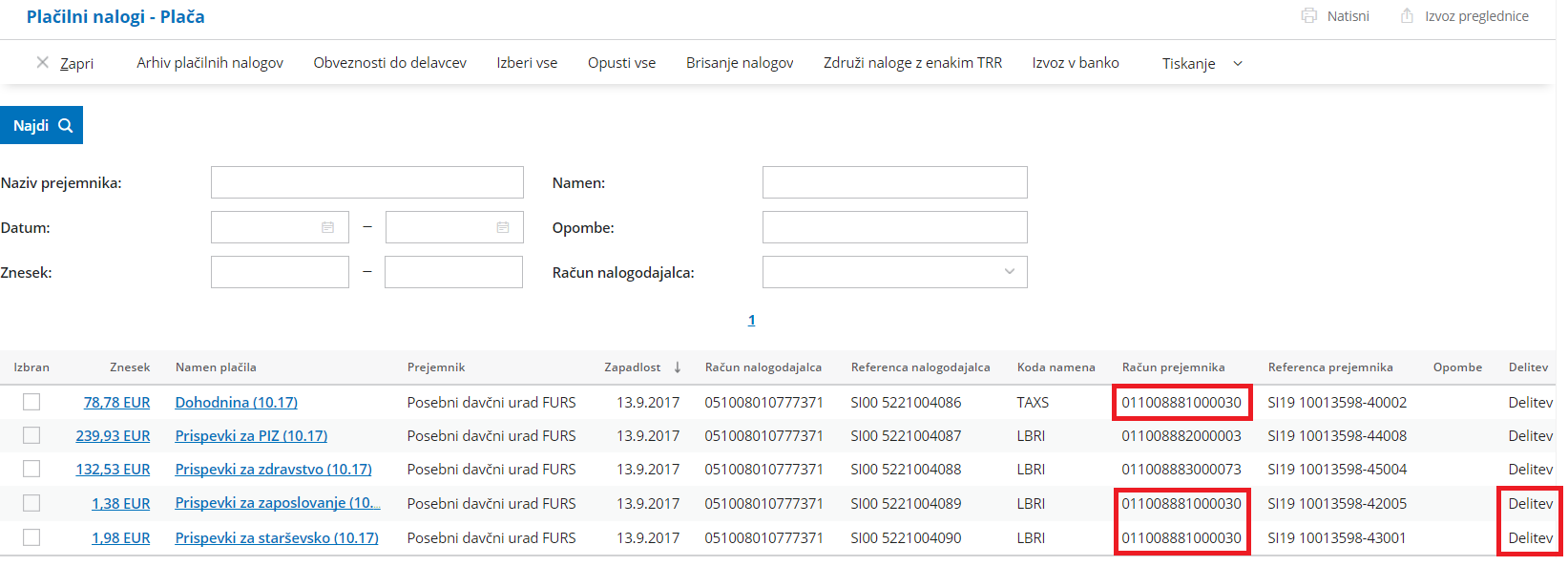Viewport: 1568px width, 566px height.
Task: Click account number 011008882000003
Action: coord(1181,435)
